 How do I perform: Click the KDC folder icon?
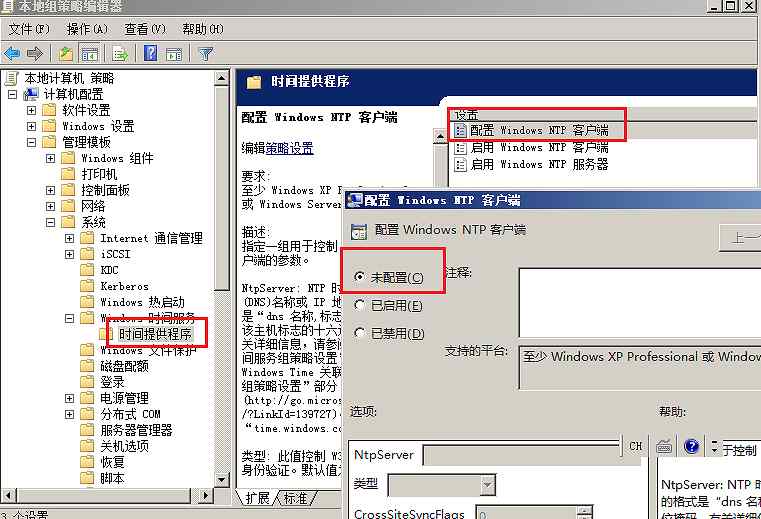(87, 270)
